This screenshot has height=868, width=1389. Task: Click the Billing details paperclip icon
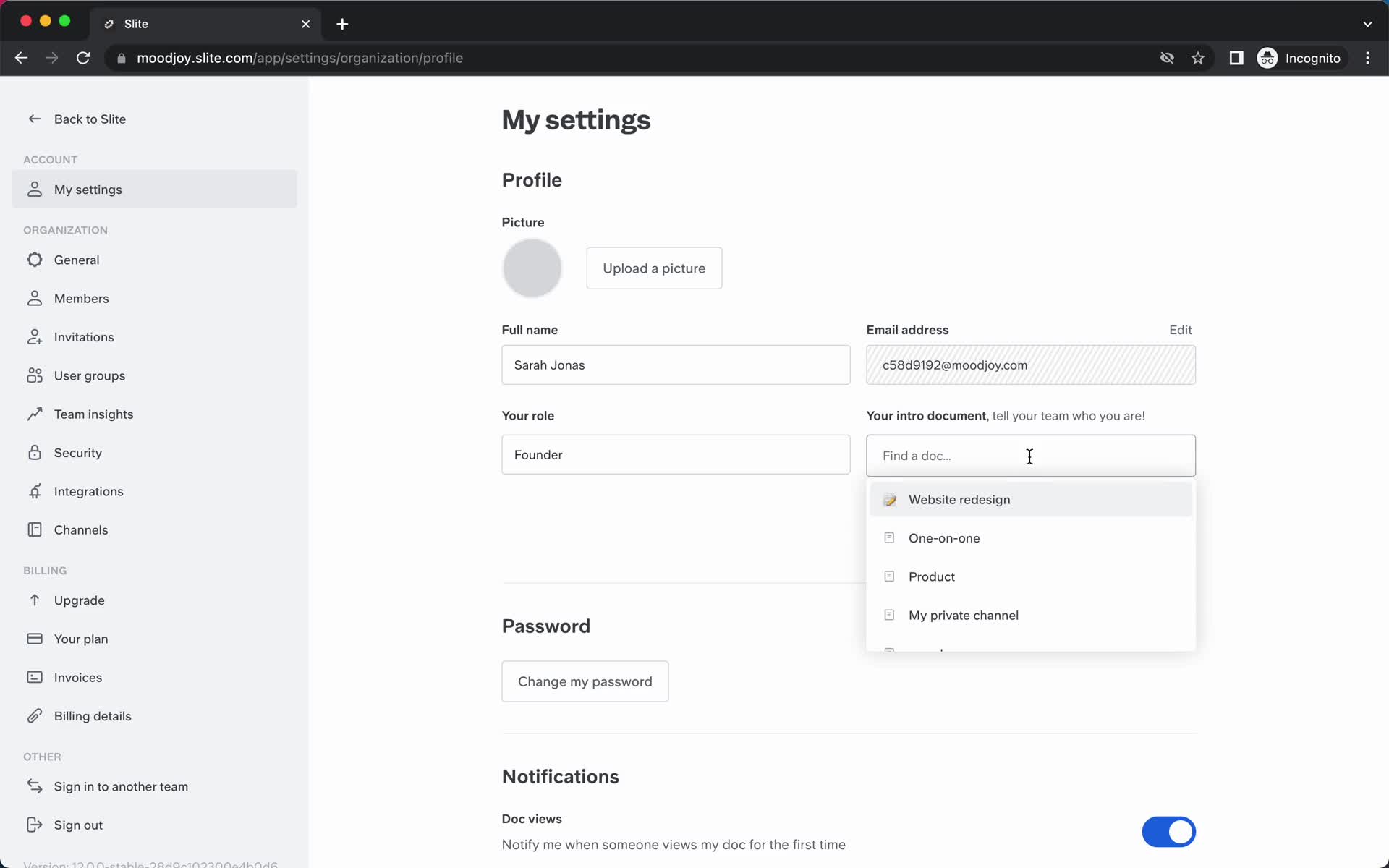coord(34,715)
